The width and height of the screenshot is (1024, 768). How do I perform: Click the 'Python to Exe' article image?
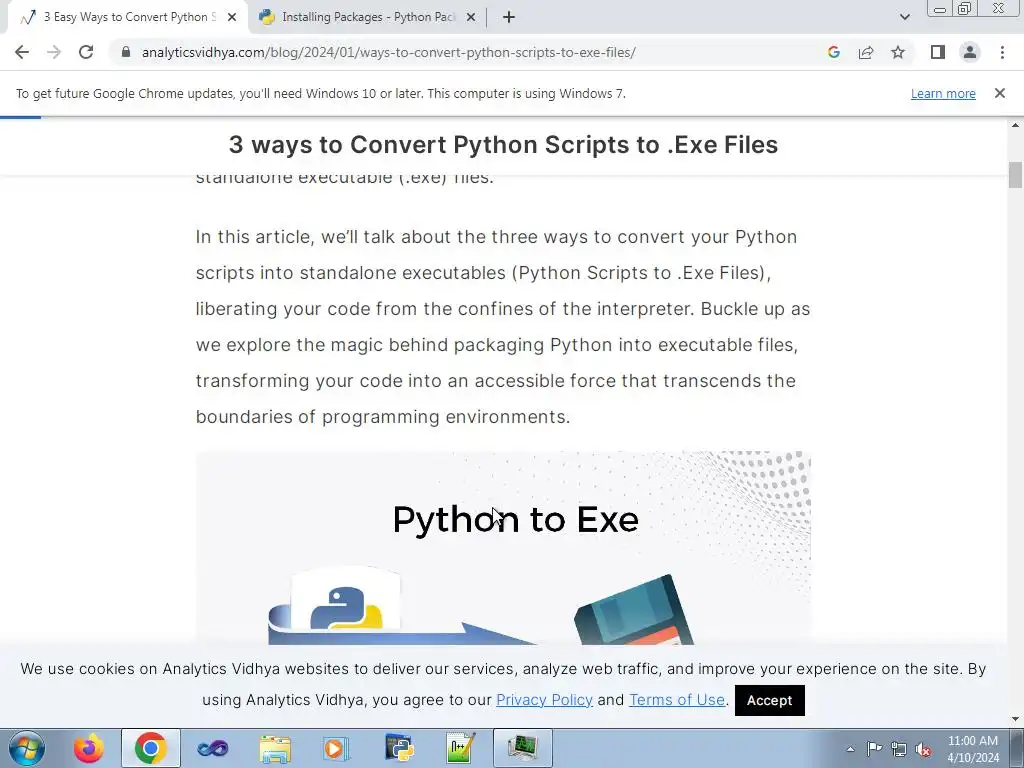503,548
